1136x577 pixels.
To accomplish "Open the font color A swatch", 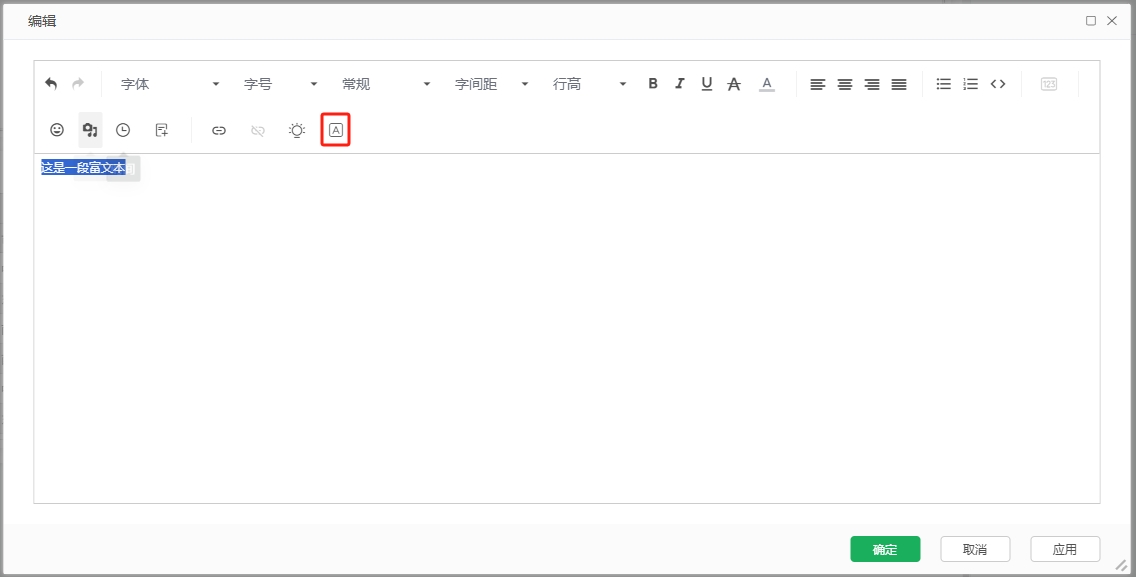I will coord(767,84).
